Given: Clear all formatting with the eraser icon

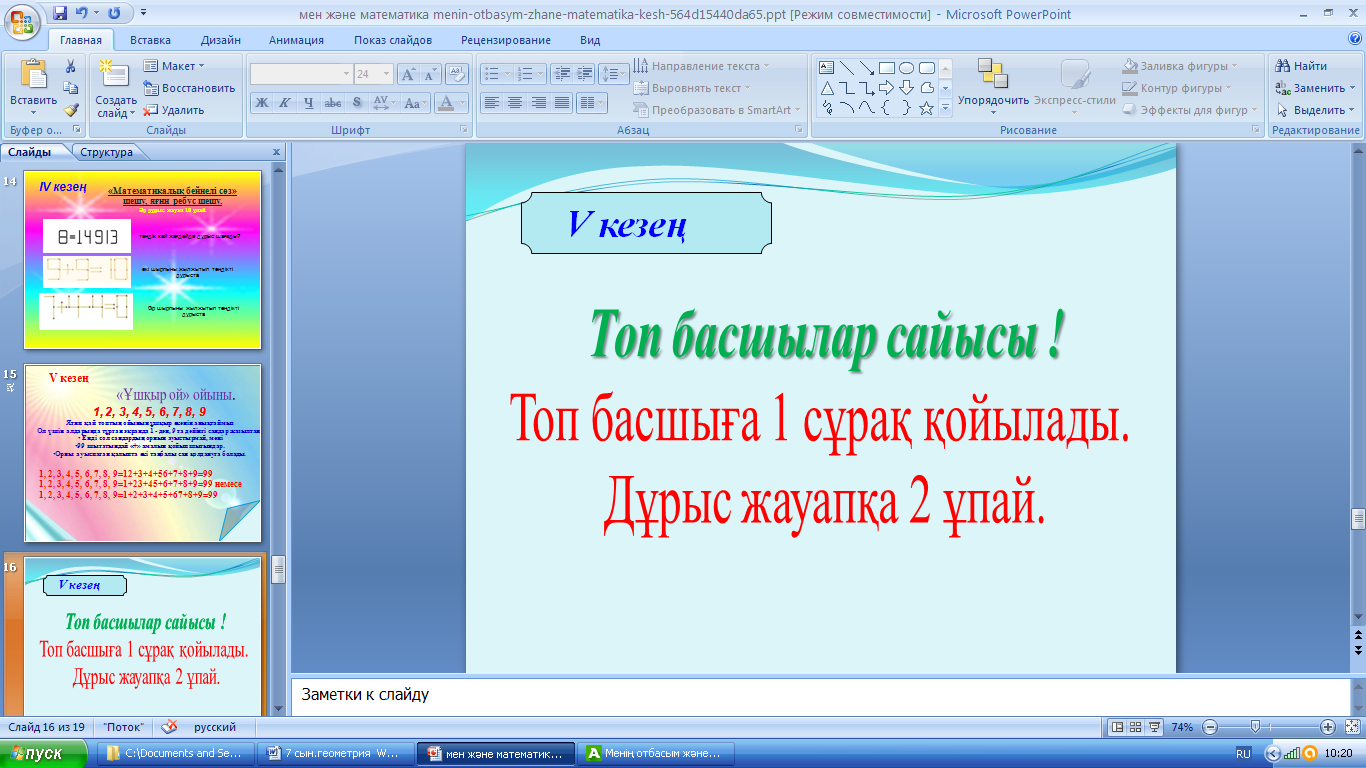Looking at the screenshot, I should tap(457, 74).
